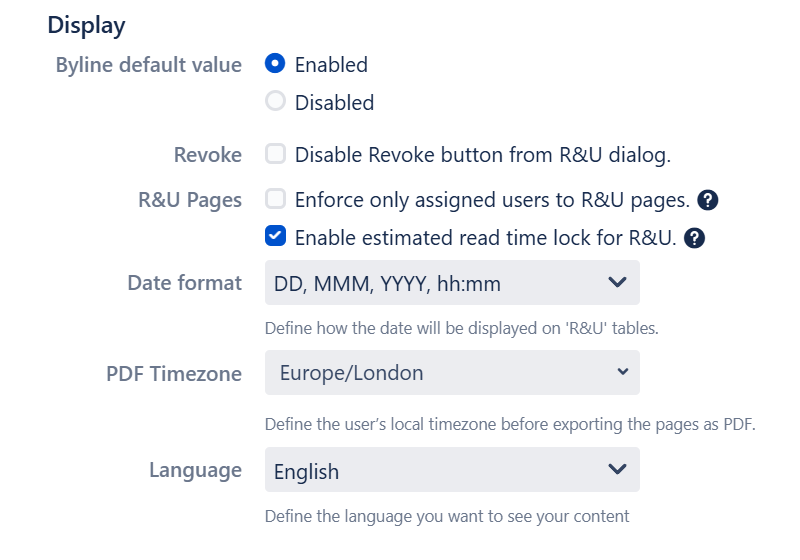
Task: Click the Byline default value label
Action: (149, 65)
